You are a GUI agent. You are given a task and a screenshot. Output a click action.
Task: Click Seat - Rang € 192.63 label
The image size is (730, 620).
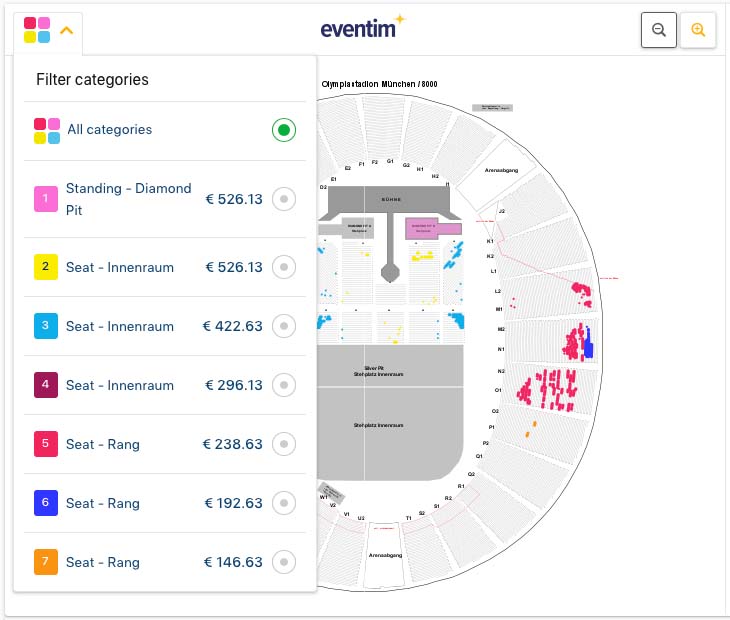point(103,503)
